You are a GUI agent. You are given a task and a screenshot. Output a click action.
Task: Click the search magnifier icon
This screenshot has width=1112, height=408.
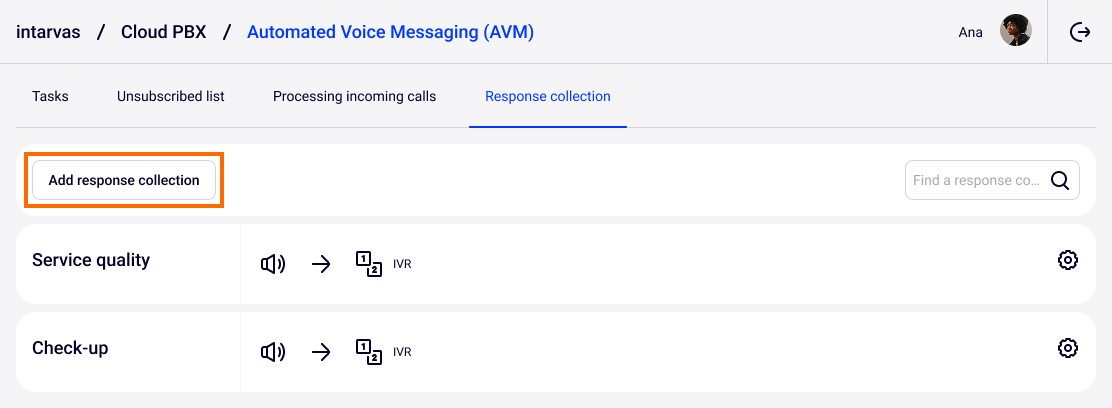[x=1060, y=181]
